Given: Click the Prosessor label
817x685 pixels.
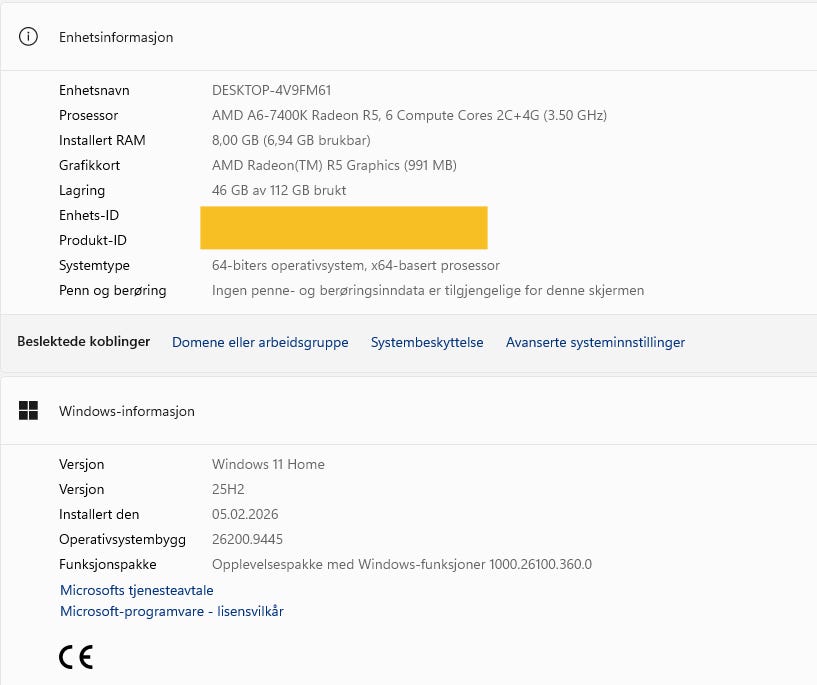Looking at the screenshot, I should [88, 115].
